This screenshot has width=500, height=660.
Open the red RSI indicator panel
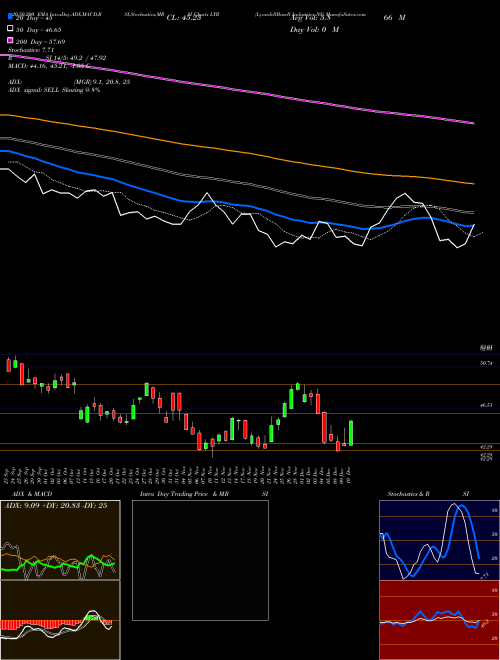(439, 620)
